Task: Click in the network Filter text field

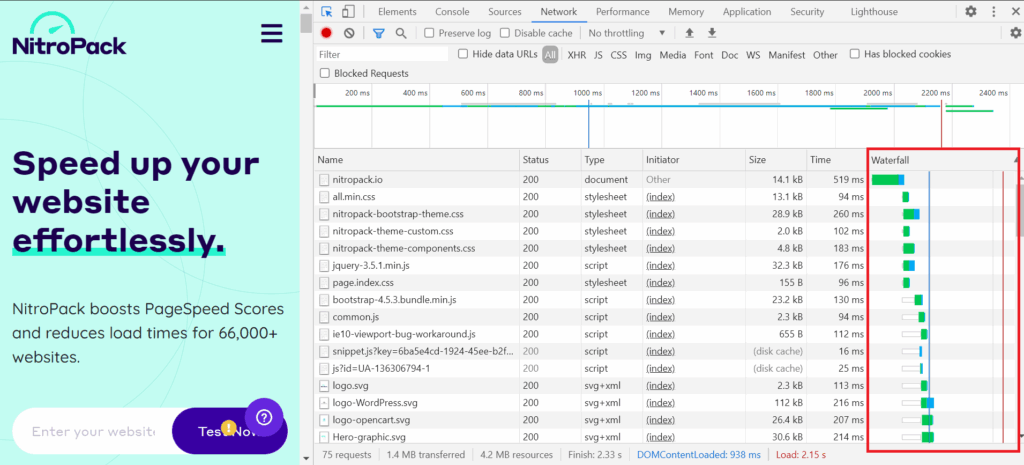Action: (x=382, y=54)
